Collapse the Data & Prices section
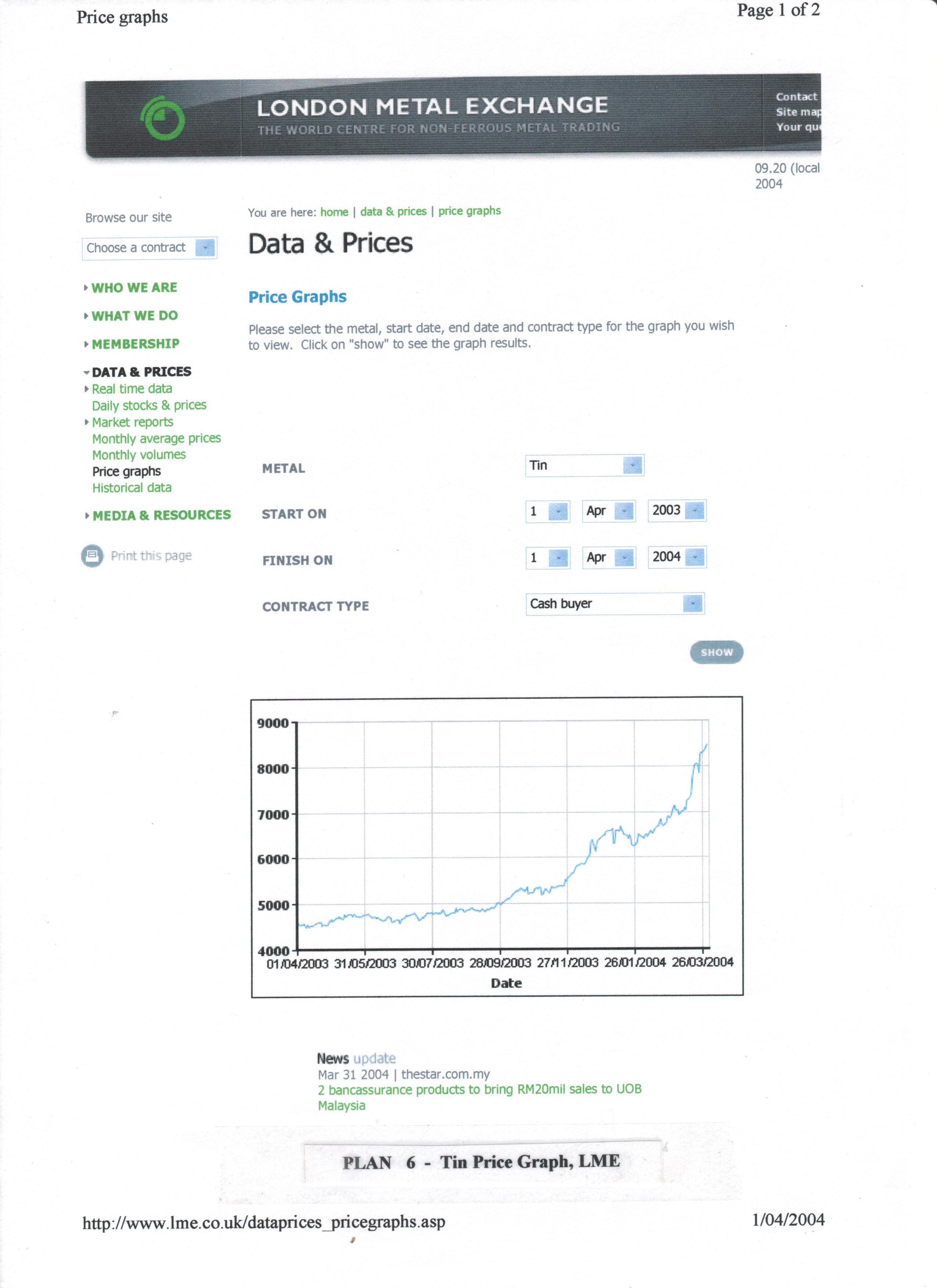Viewport: 937px width, 1288px height. click(x=86, y=373)
